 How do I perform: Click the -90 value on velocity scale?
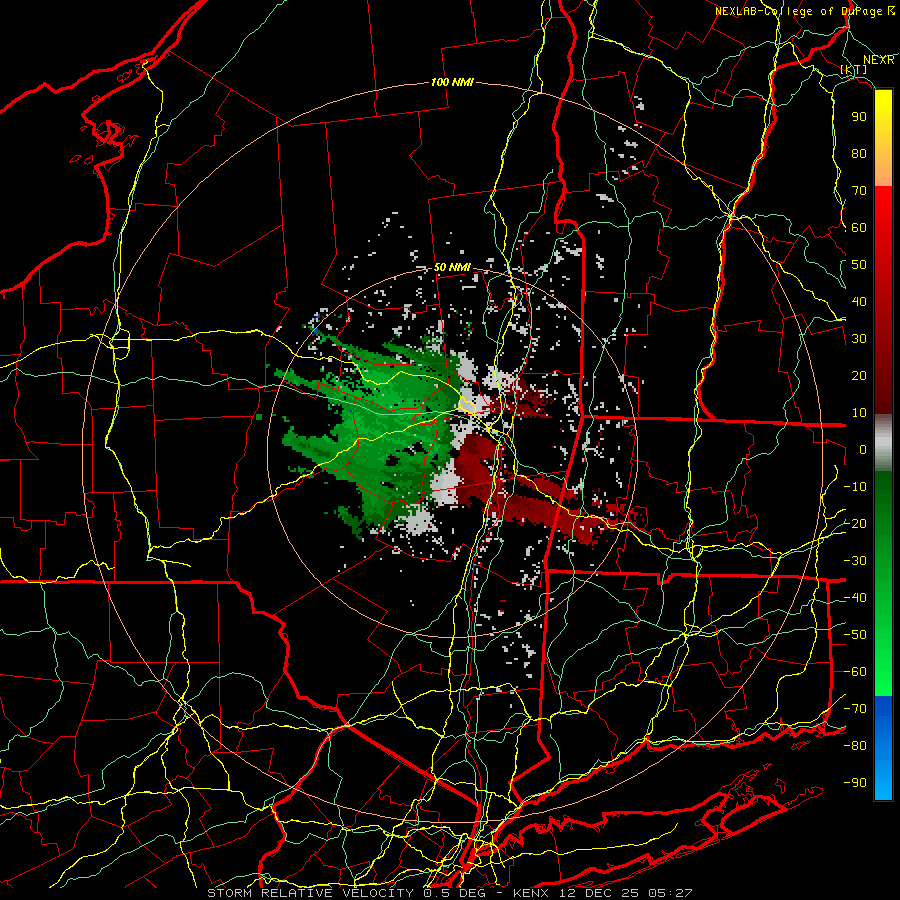(x=855, y=783)
